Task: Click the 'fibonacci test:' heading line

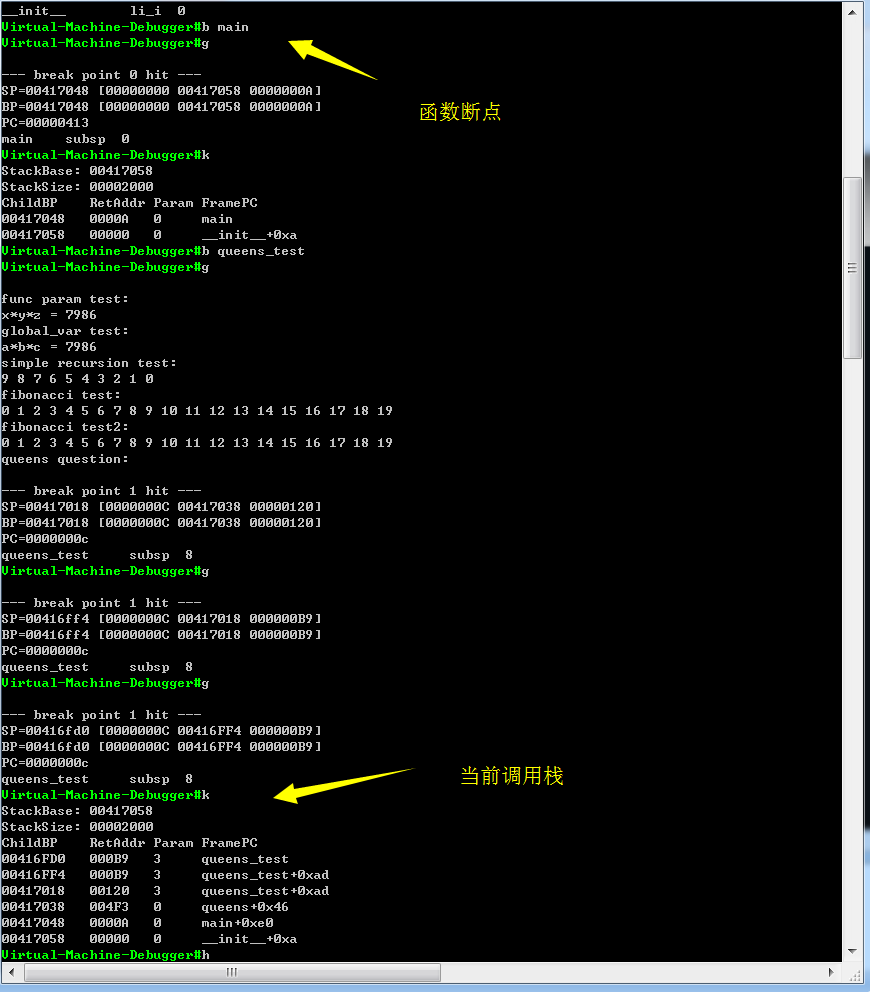Action: pyautogui.click(x=61, y=395)
